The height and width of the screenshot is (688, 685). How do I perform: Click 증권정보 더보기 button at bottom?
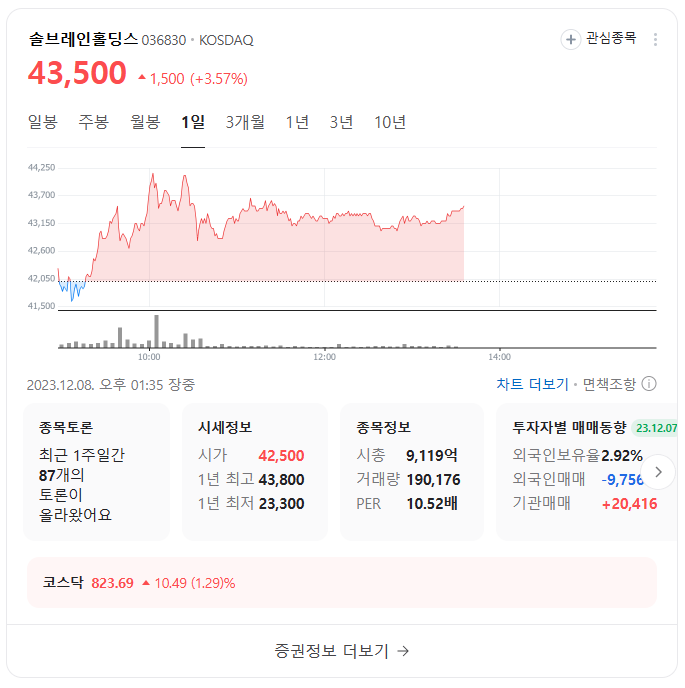click(342, 651)
